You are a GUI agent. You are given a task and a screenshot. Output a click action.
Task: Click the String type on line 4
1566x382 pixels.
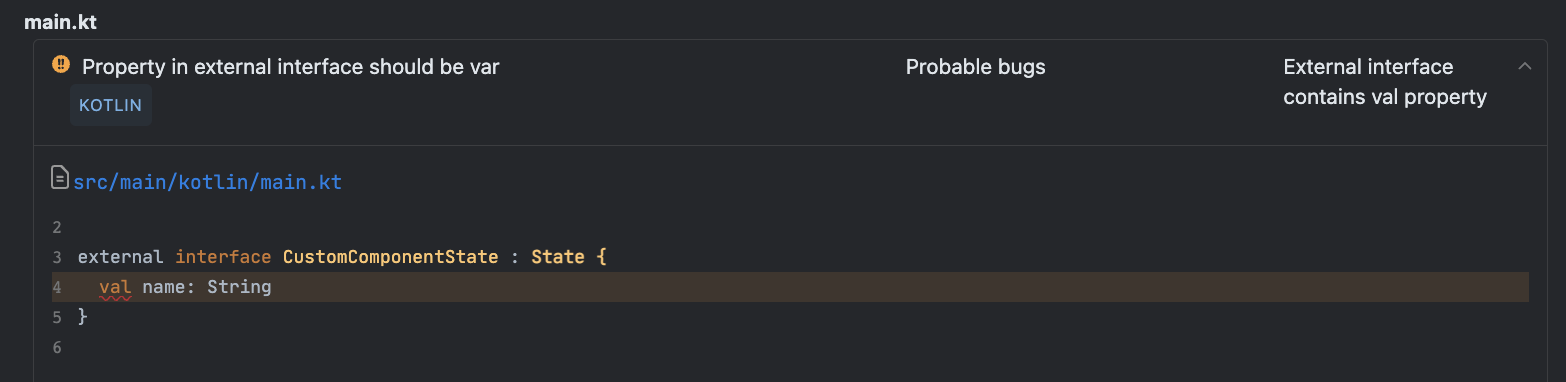pyautogui.click(x=240, y=287)
